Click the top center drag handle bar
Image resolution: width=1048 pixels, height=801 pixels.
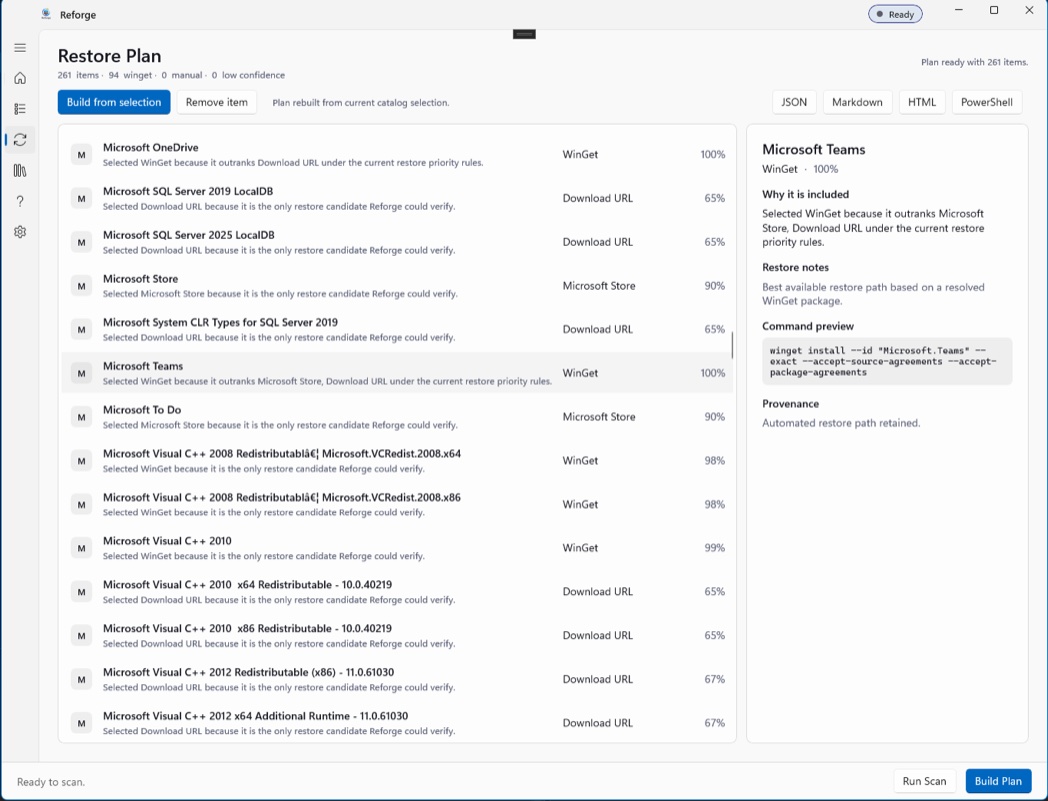[524, 34]
